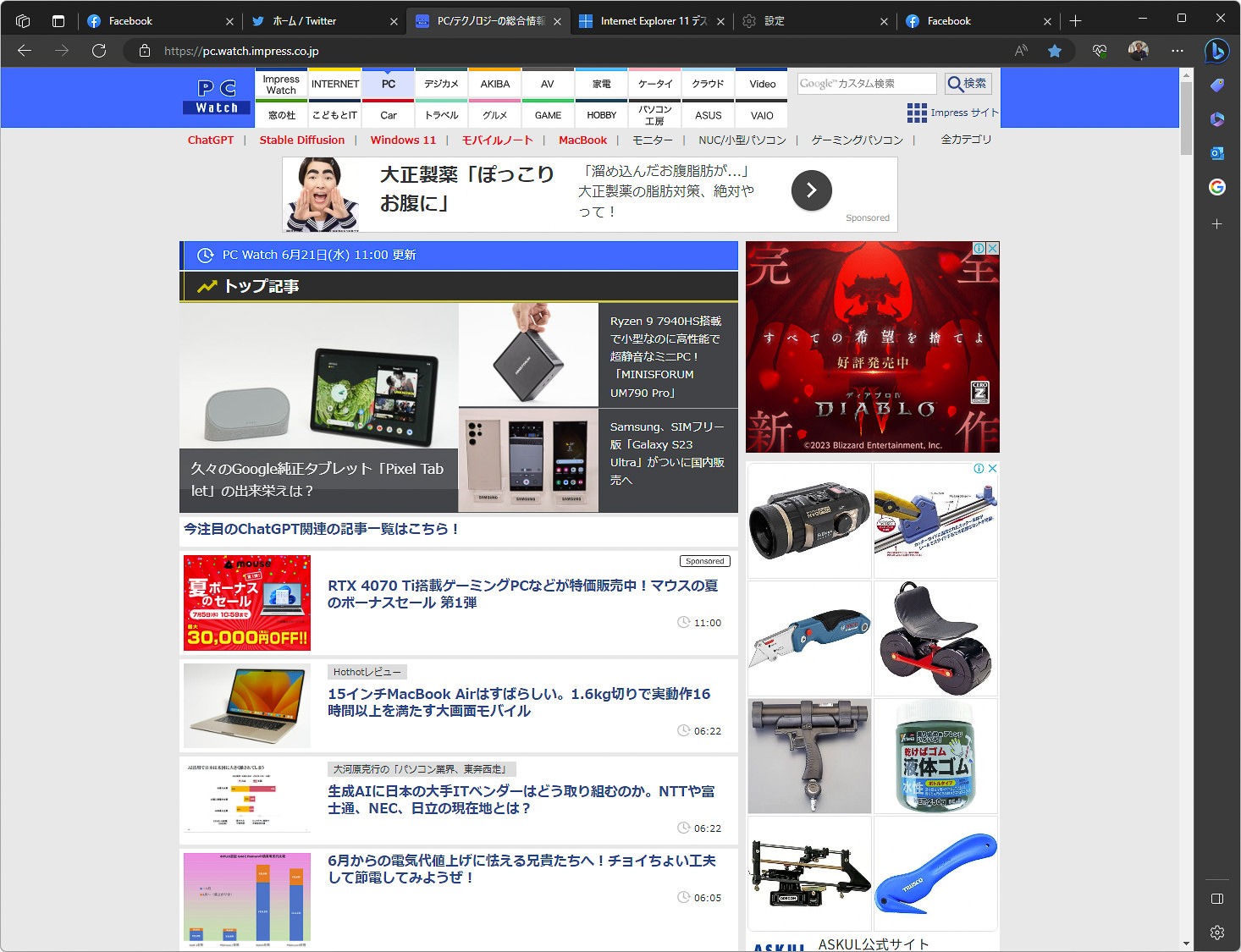Toggle the sidebar visibility icon
The width and height of the screenshot is (1241, 952).
(x=1216, y=899)
